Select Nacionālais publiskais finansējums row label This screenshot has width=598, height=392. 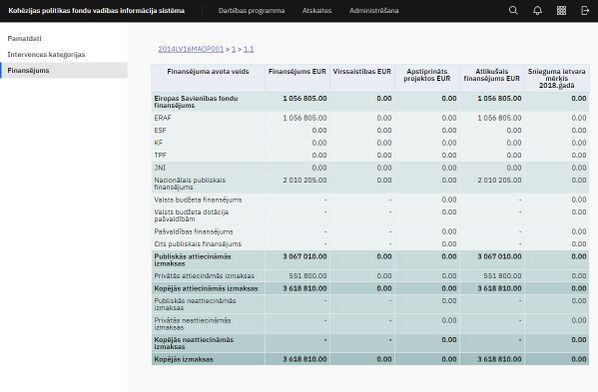point(190,183)
